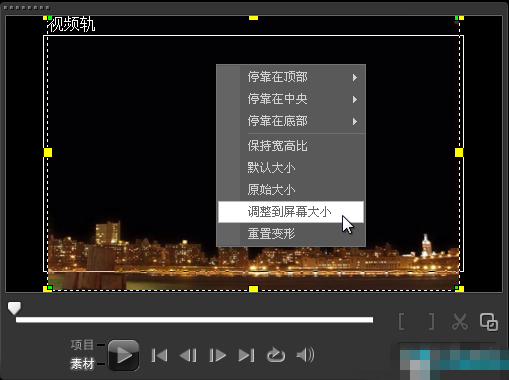Switch playback mode to 素材

[82, 364]
